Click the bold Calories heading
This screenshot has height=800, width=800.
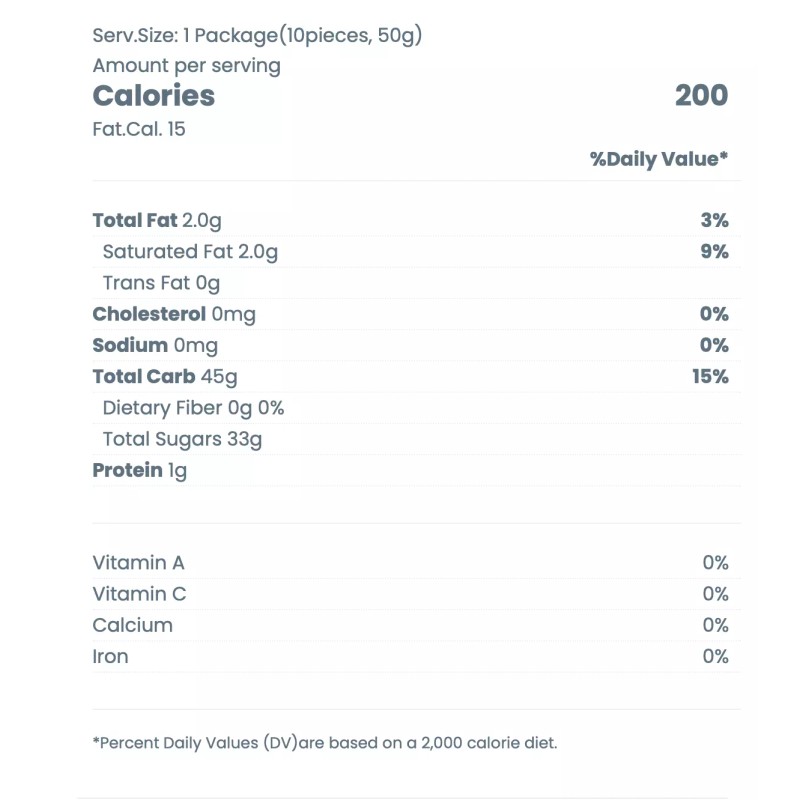point(153,96)
